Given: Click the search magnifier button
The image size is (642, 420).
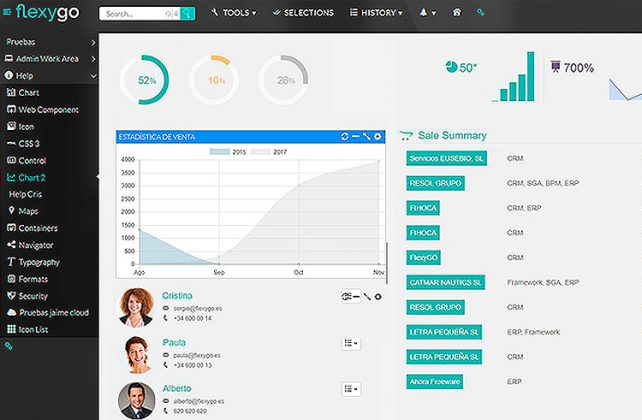Looking at the screenshot, I should 188,14.
